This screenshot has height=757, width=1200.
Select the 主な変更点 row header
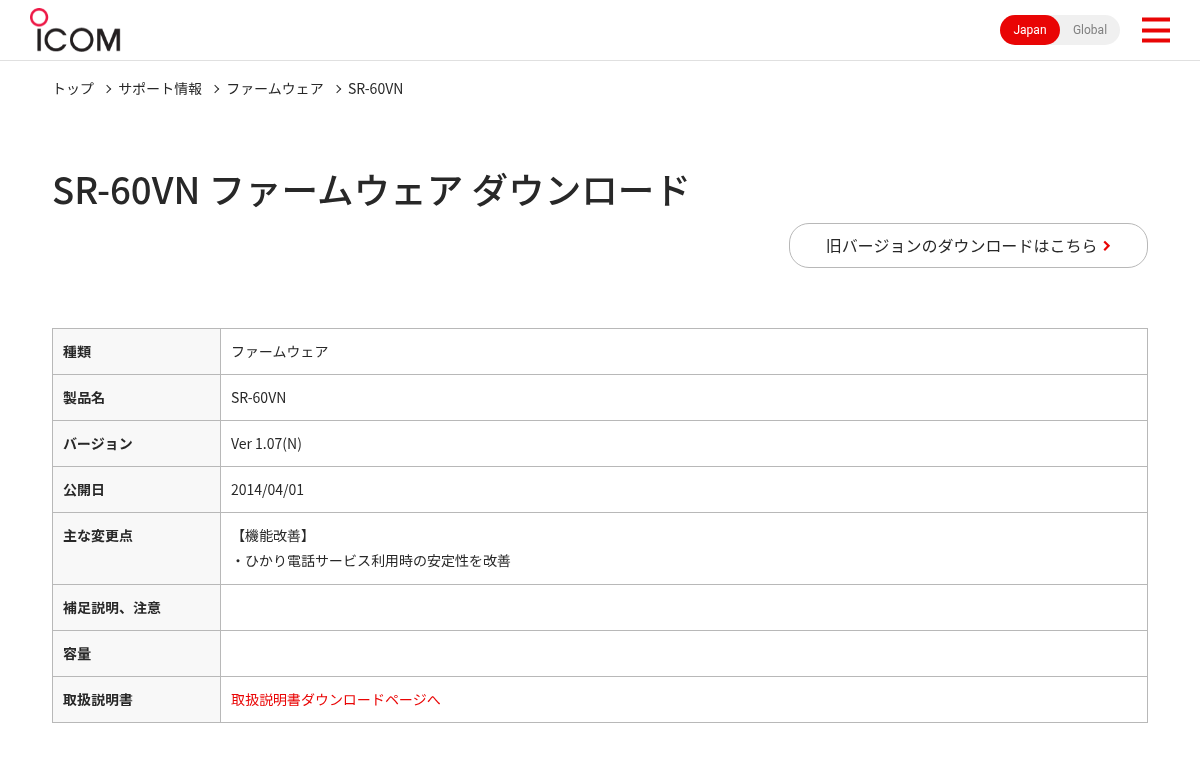click(137, 549)
